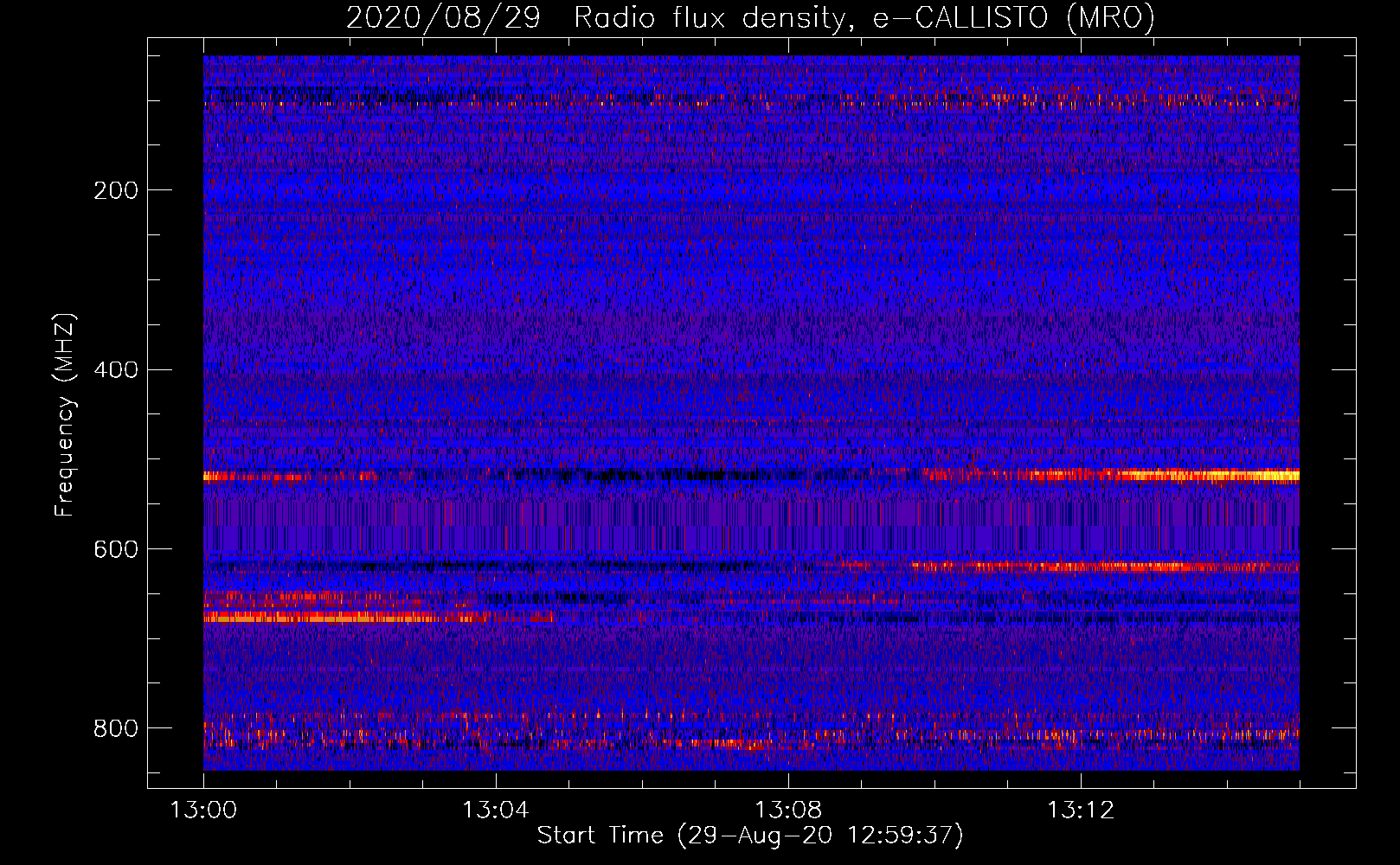Click the 800 frequency tick label
1400x865 pixels.
point(116,728)
